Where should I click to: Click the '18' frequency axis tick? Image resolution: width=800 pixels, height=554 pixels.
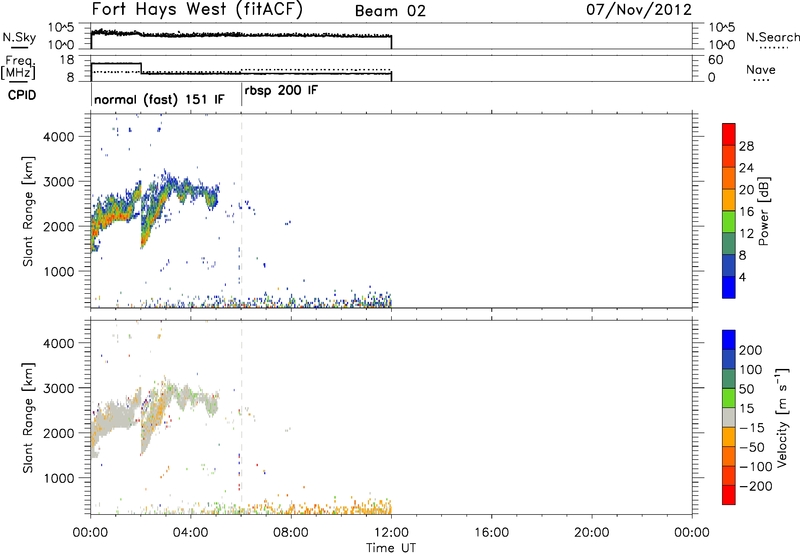pyautogui.click(x=66, y=60)
